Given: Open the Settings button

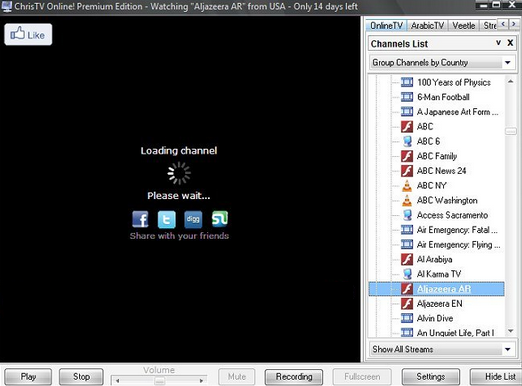Looking at the screenshot, I should click(431, 377).
